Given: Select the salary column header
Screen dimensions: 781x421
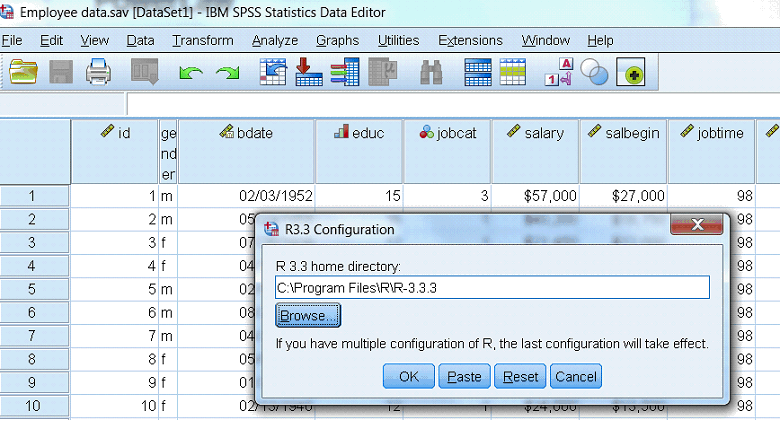Looking at the screenshot, I should 535,151.
